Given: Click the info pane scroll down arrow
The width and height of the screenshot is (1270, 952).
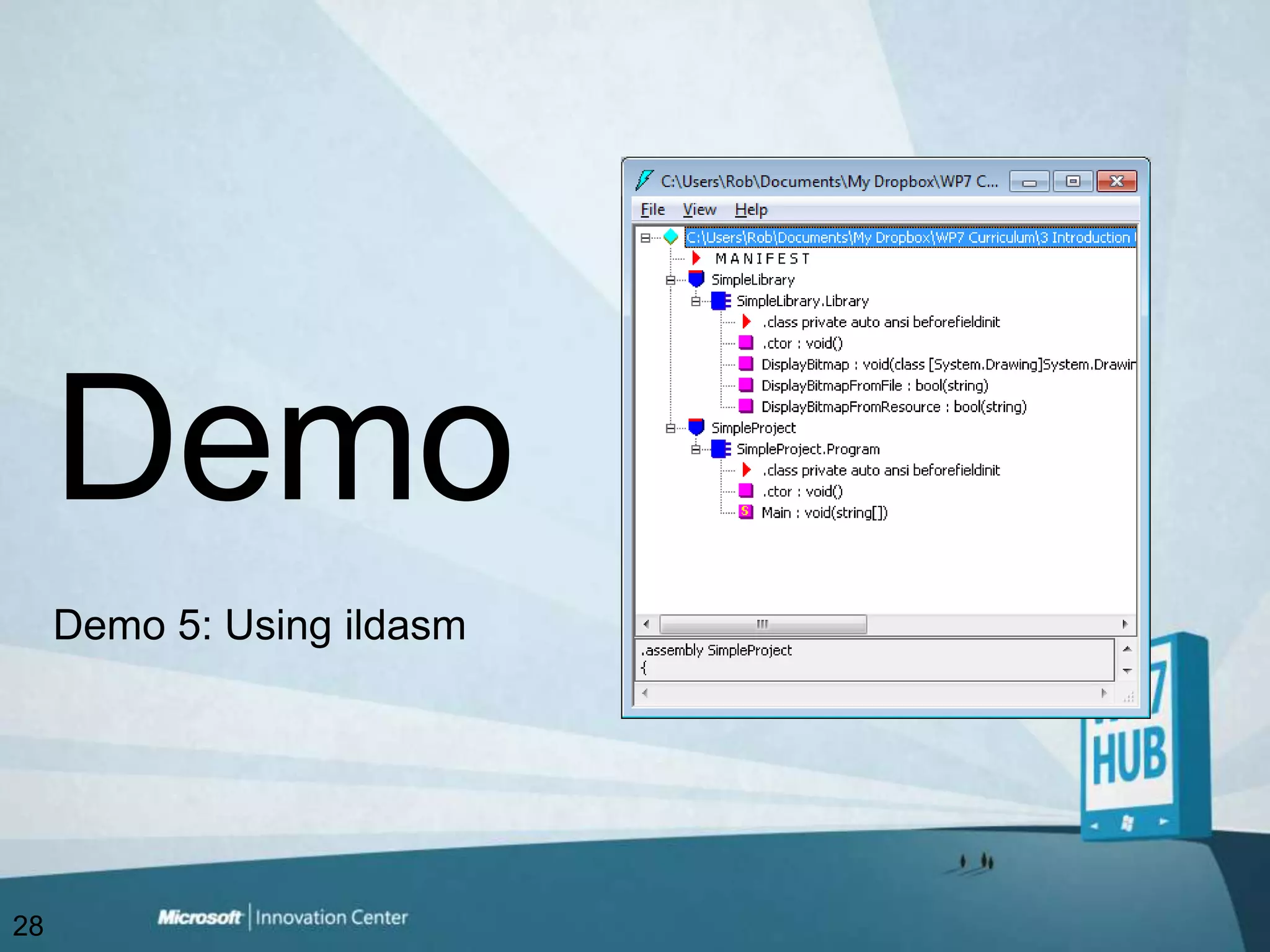Looking at the screenshot, I should tap(1127, 671).
